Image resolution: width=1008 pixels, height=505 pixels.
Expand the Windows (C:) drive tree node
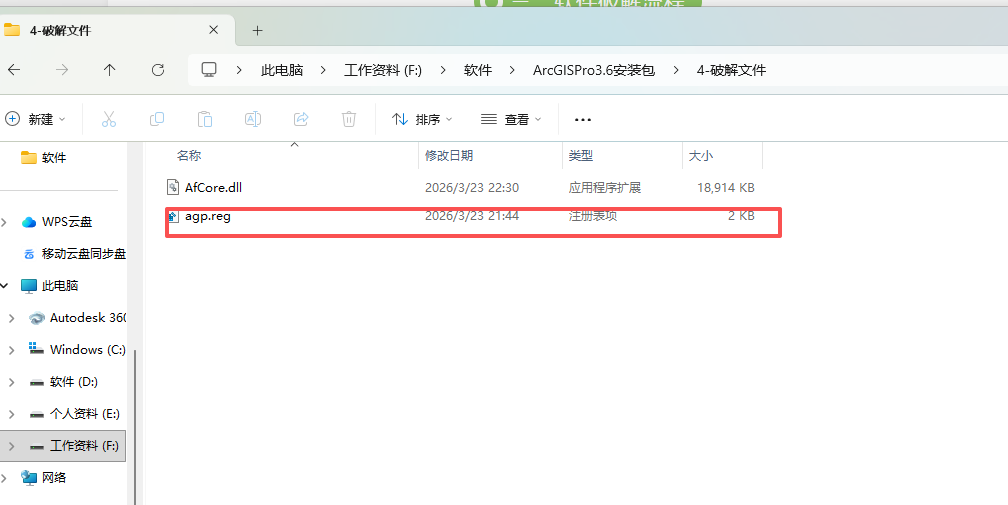click(11, 350)
